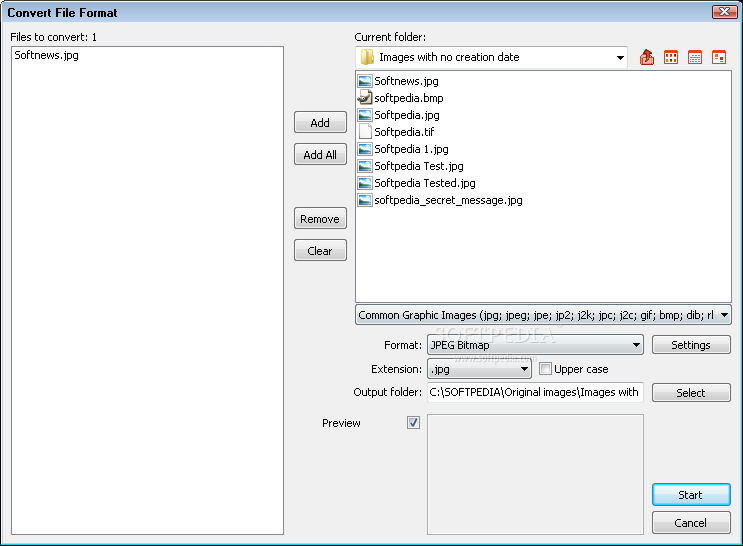This screenshot has height=546, width=743.
Task: Click the Add button
Action: point(320,123)
